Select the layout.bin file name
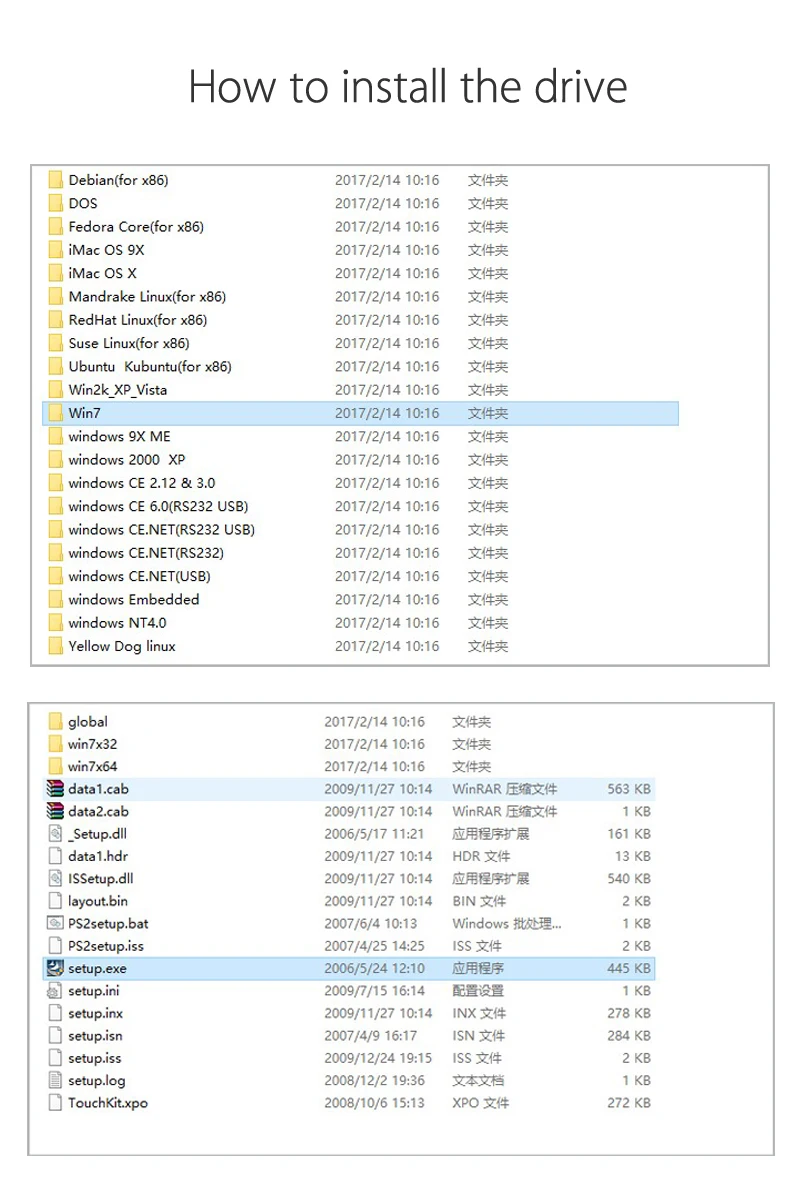The width and height of the screenshot is (800, 1200). click(x=98, y=901)
